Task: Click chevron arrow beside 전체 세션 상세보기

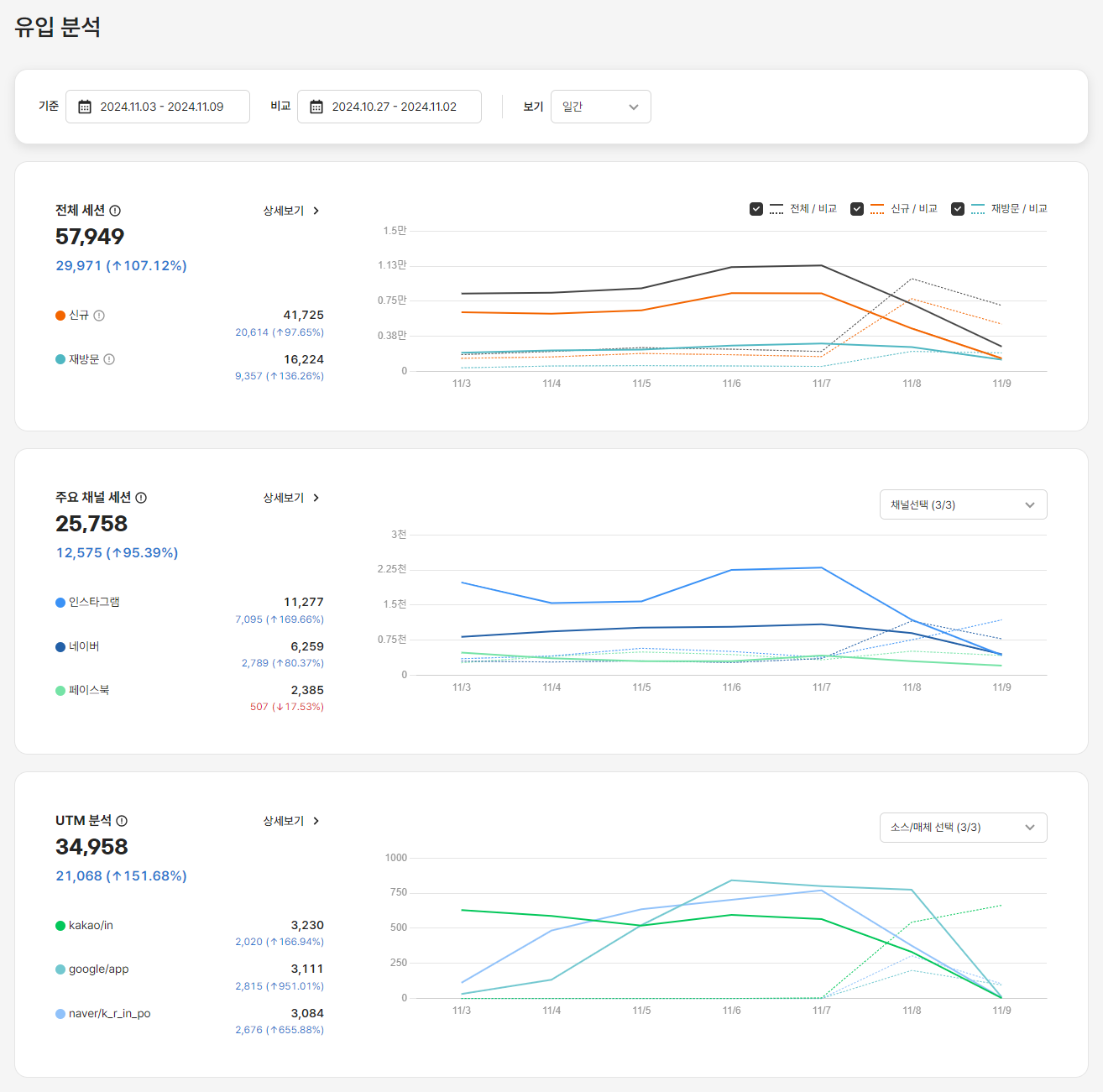Action: click(316, 211)
